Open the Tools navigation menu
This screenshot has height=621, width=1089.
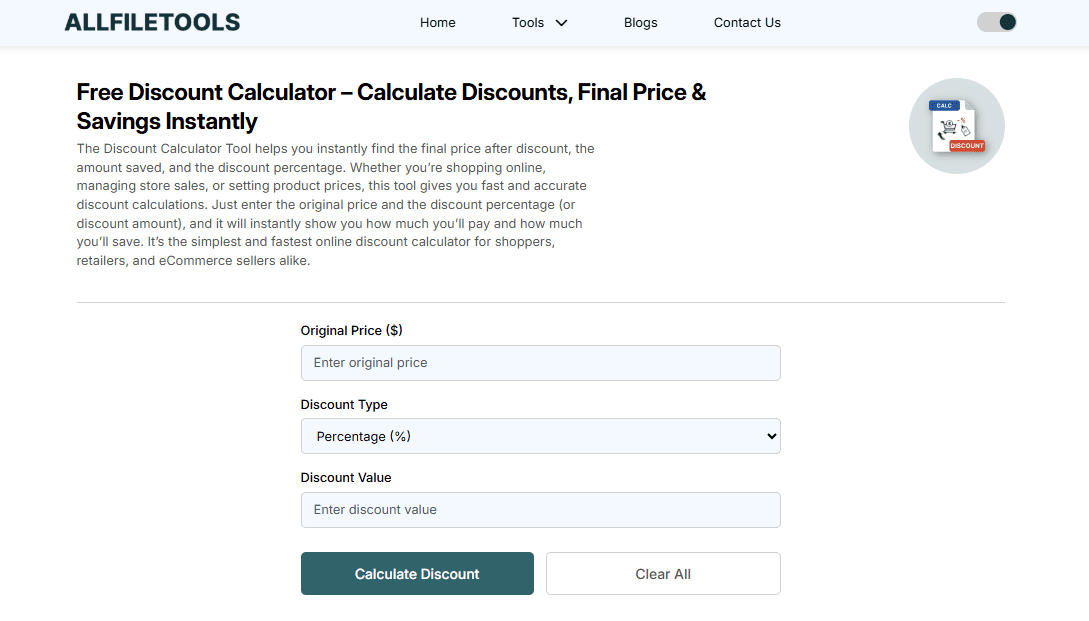[528, 23]
